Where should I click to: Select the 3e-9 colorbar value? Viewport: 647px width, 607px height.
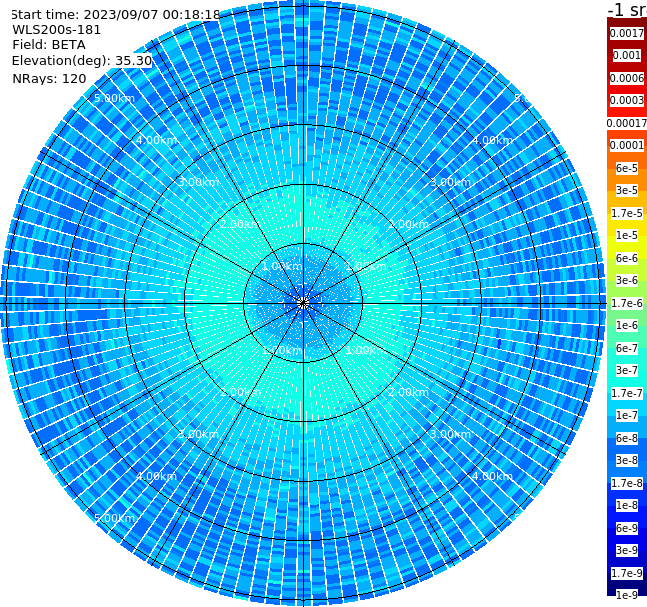[627, 550]
